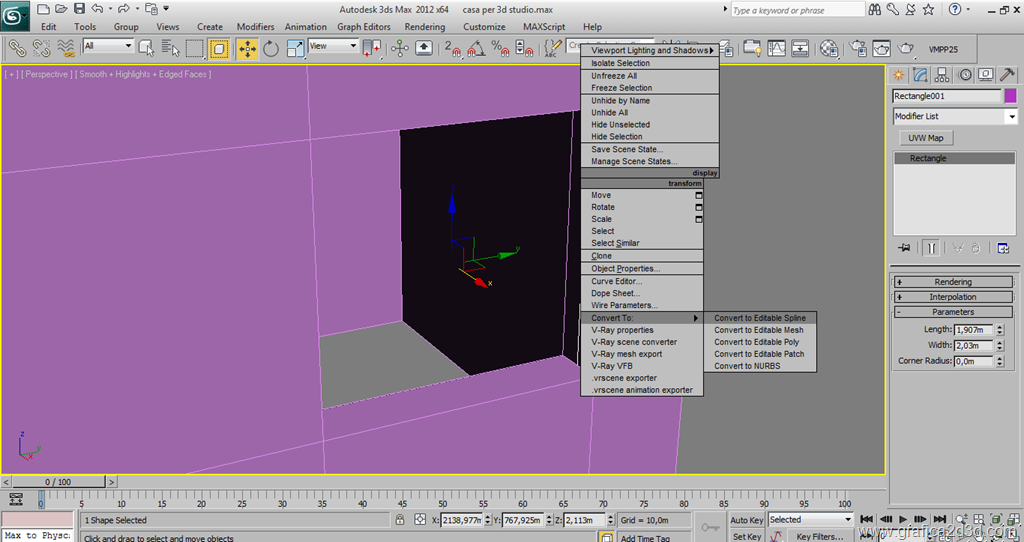Activate the Select and Rotate tool
Screen dimensions: 1024x542
(271, 48)
